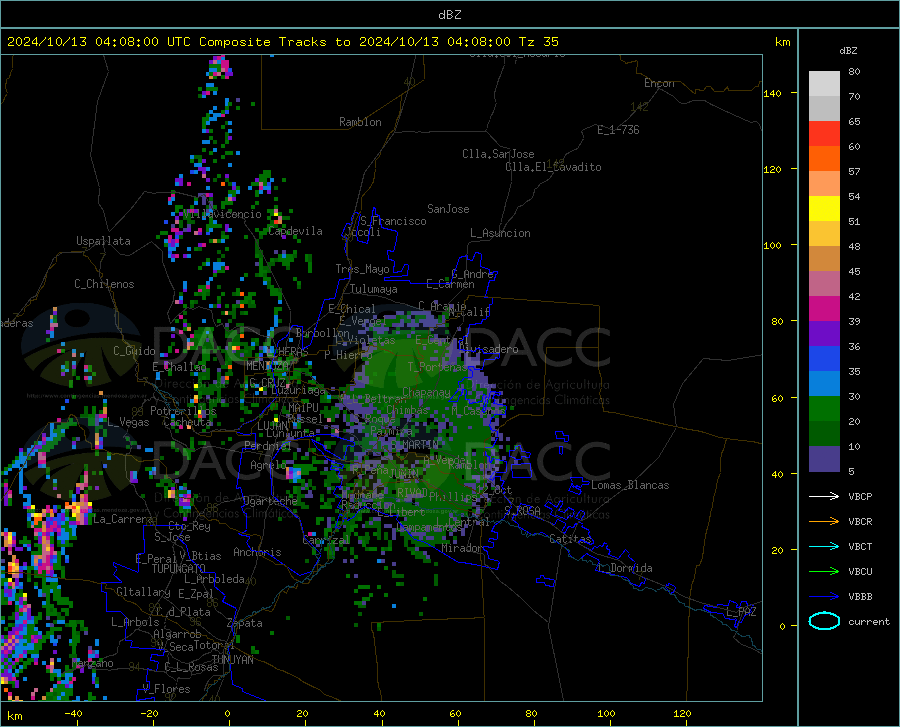The image size is (900, 727).
Task: Click the Anchoris place label
Action: tap(257, 553)
